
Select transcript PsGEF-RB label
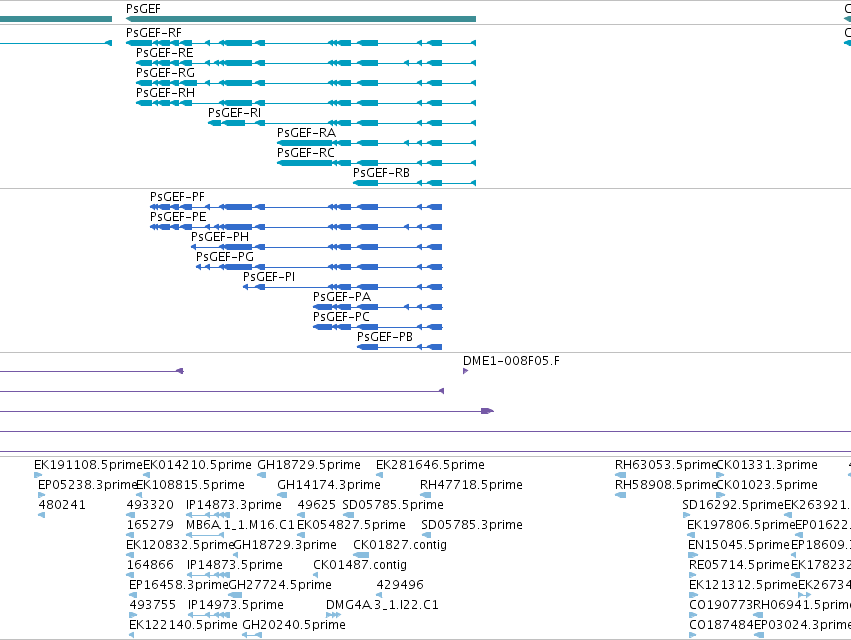pos(381,173)
